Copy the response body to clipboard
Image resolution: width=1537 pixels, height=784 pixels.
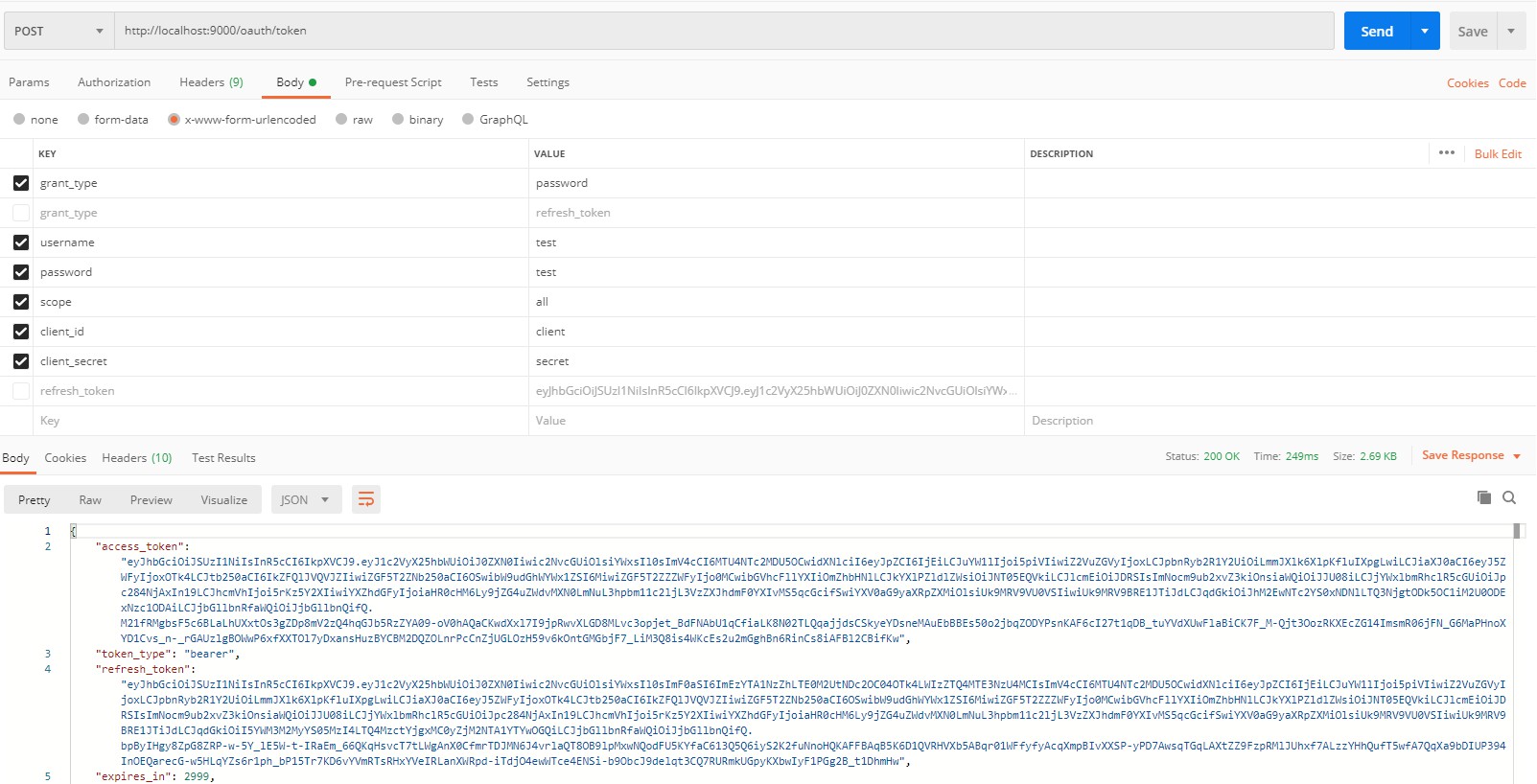point(1484,497)
